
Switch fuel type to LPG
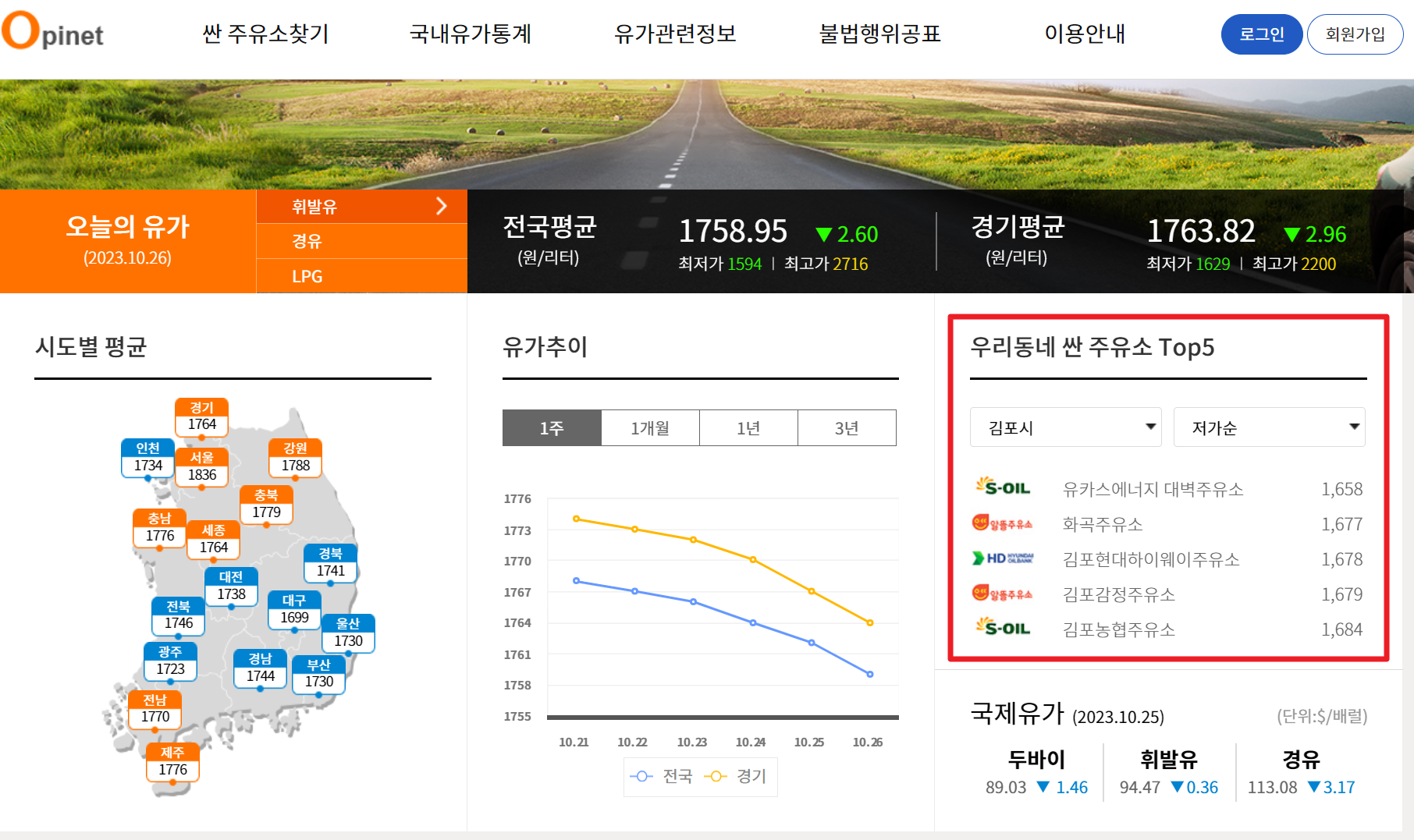(307, 276)
